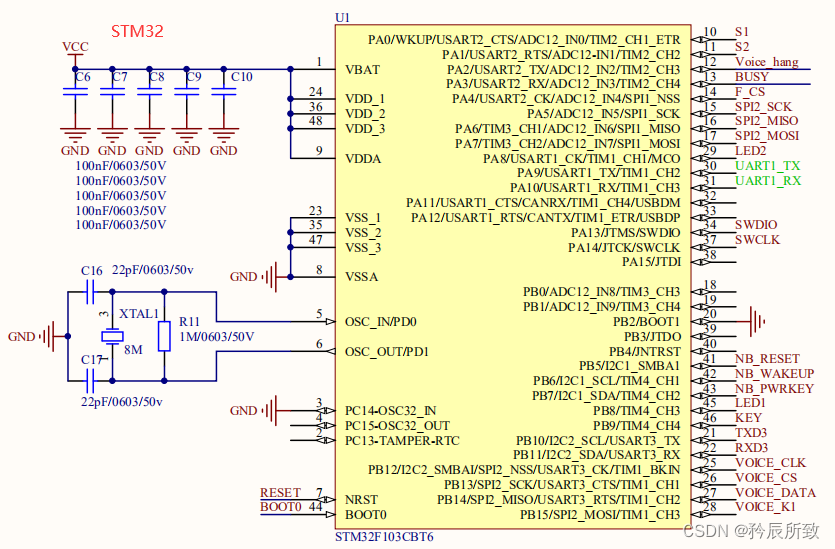The height and width of the screenshot is (549, 835).
Task: Select resistor R11 symbol
Action: click(x=165, y=336)
